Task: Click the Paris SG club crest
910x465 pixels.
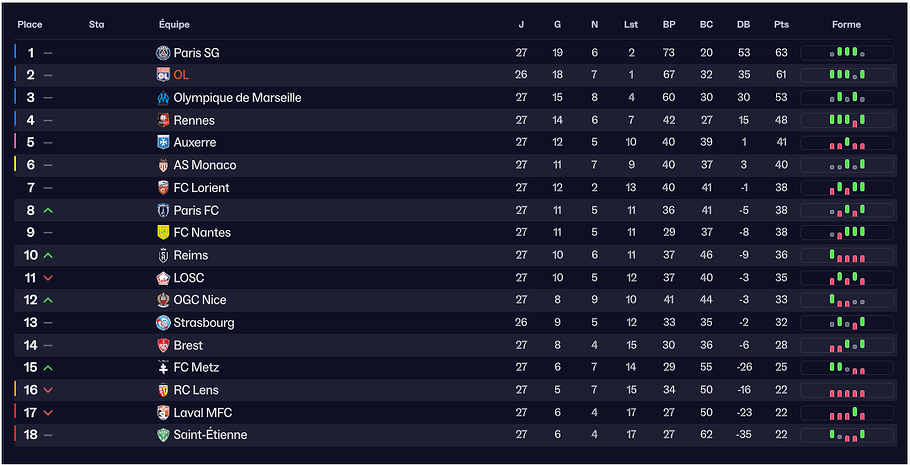Action: coord(164,53)
